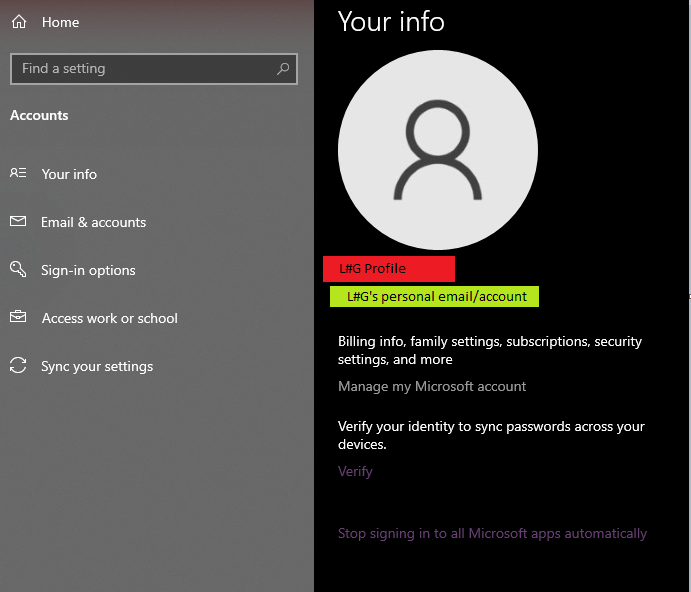The image size is (691, 592).
Task: Click the Your info page title
Action: (391, 22)
